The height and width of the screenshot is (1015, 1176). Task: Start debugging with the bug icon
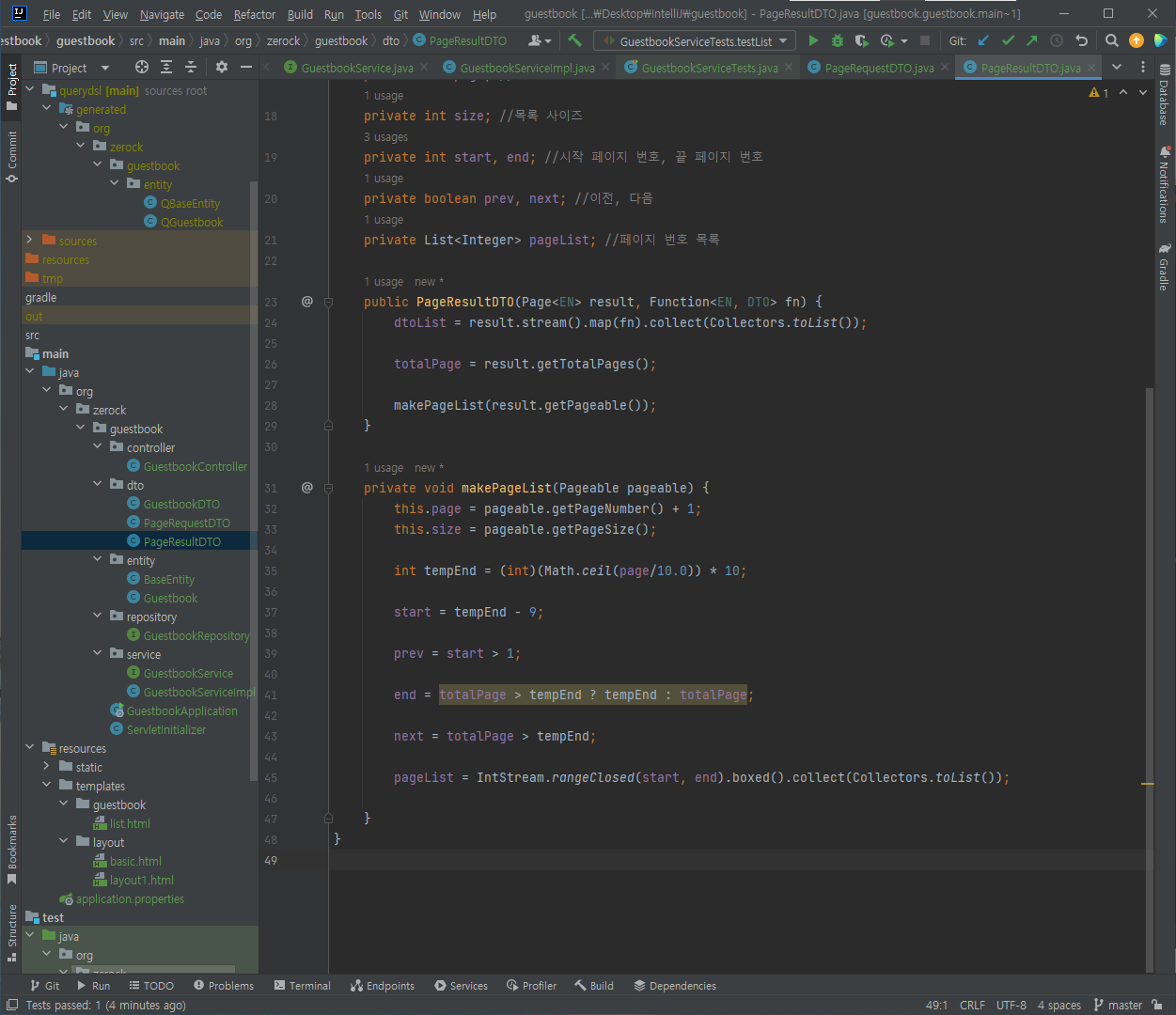coord(838,40)
